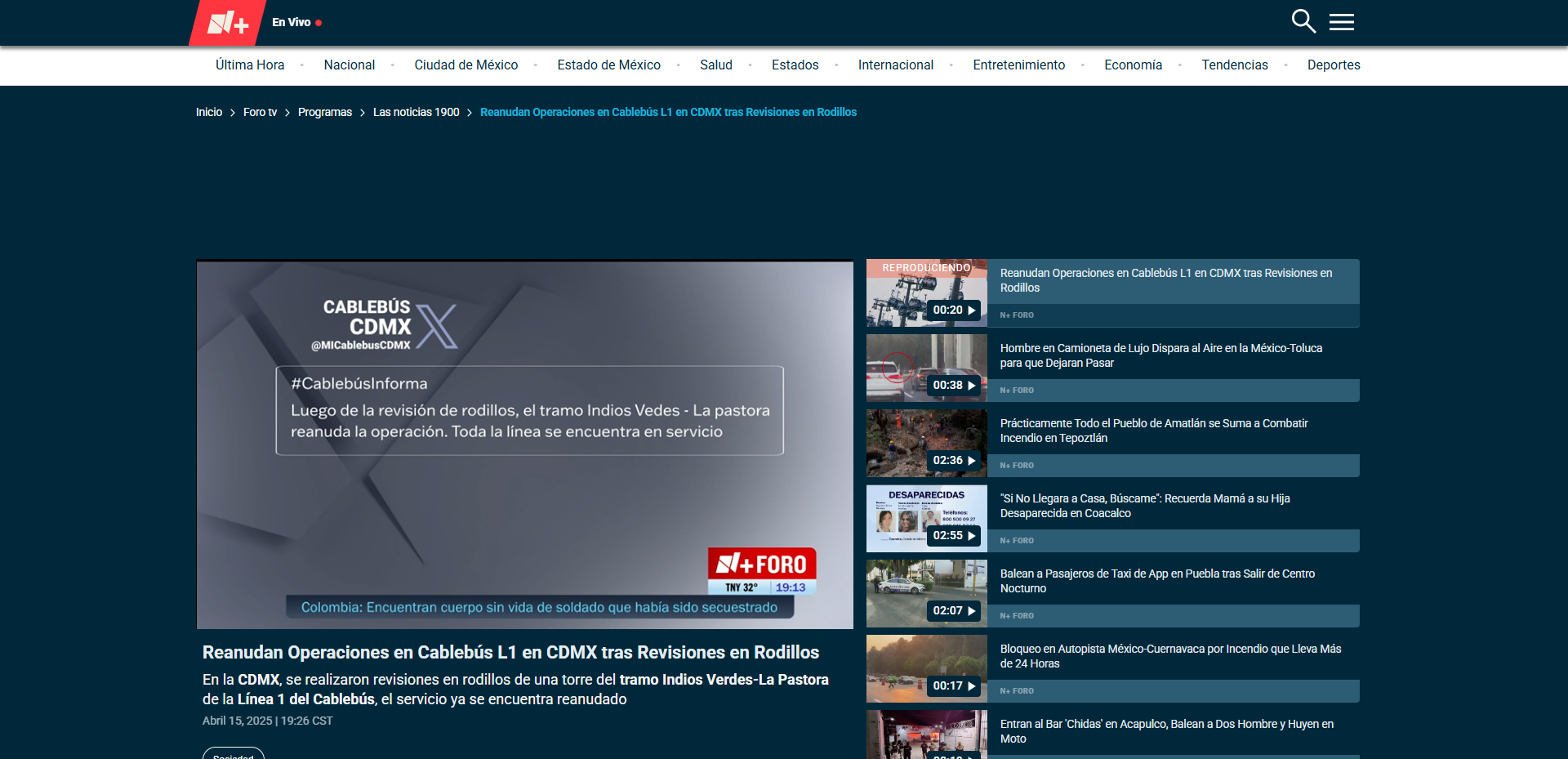Open the search magnifier icon

coord(1303,21)
